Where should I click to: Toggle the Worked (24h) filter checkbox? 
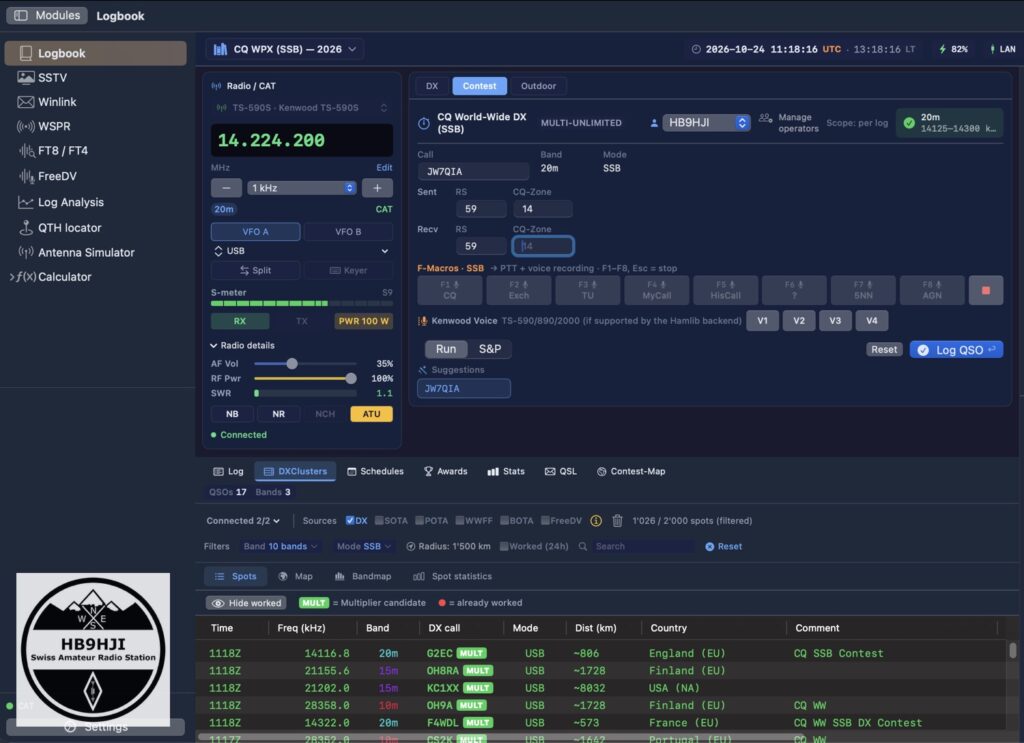click(504, 546)
